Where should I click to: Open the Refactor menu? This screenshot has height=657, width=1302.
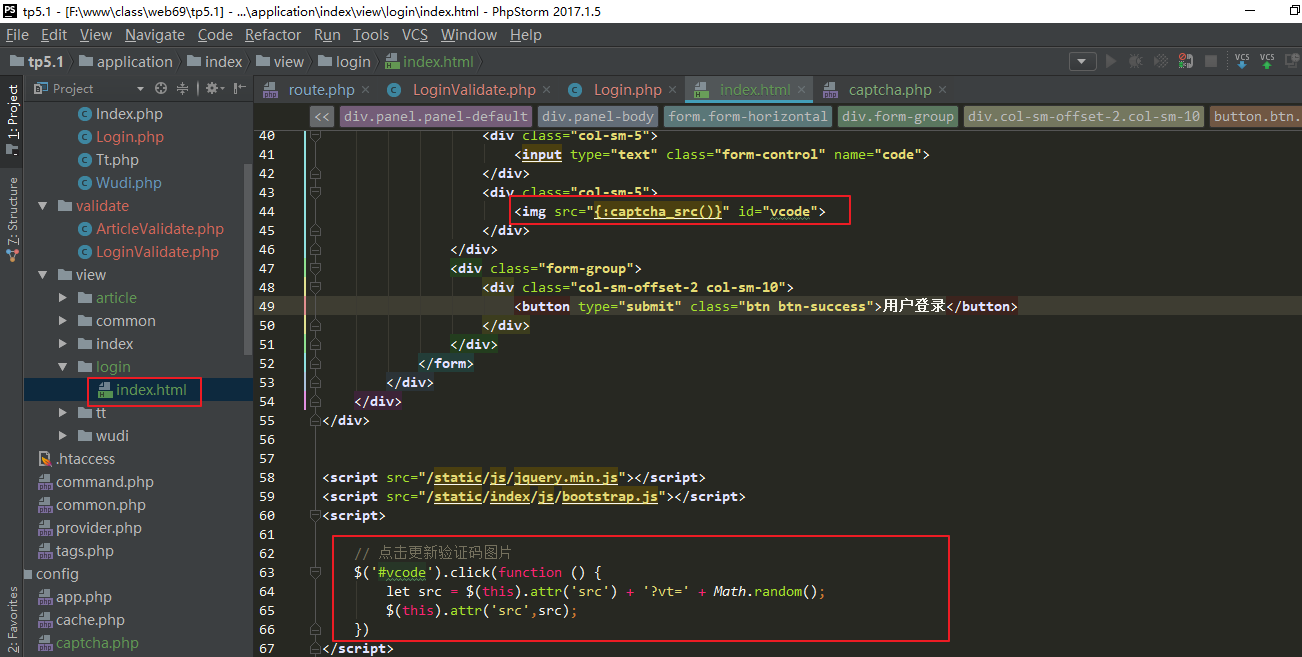[273, 34]
